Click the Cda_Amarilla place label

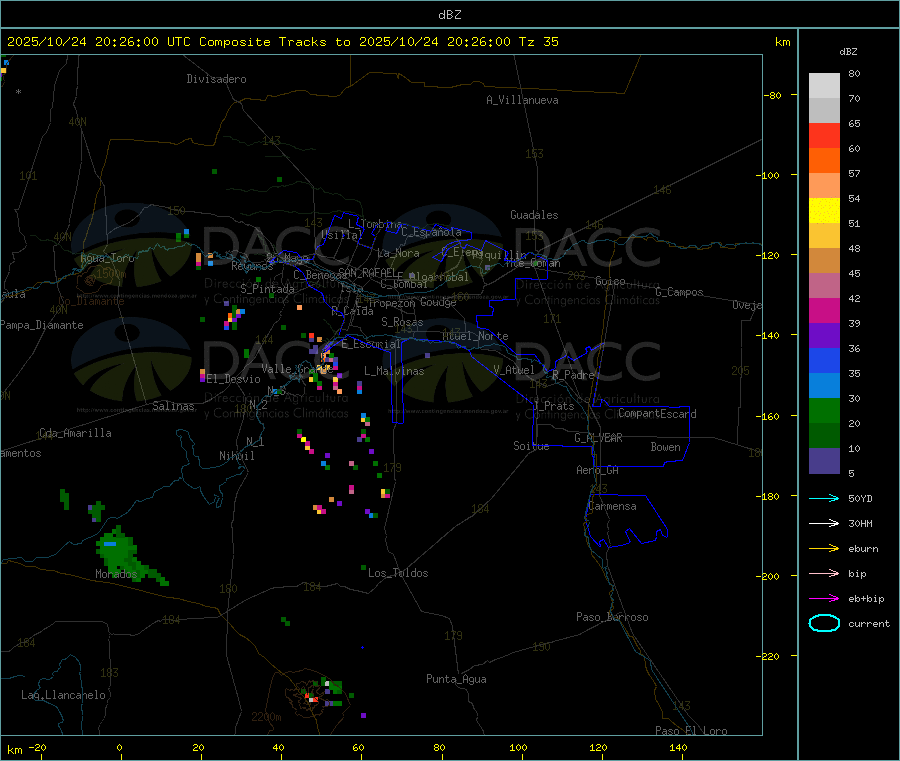click(75, 433)
